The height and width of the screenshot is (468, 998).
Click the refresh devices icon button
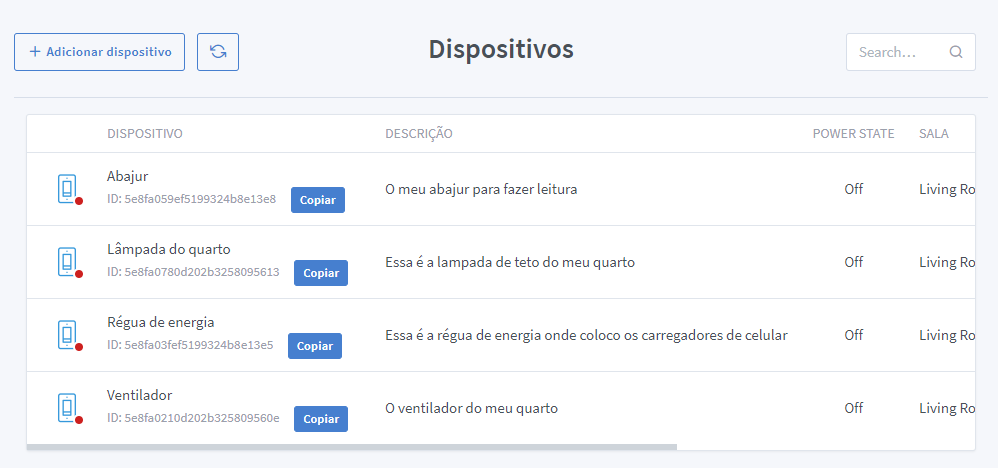[218, 52]
